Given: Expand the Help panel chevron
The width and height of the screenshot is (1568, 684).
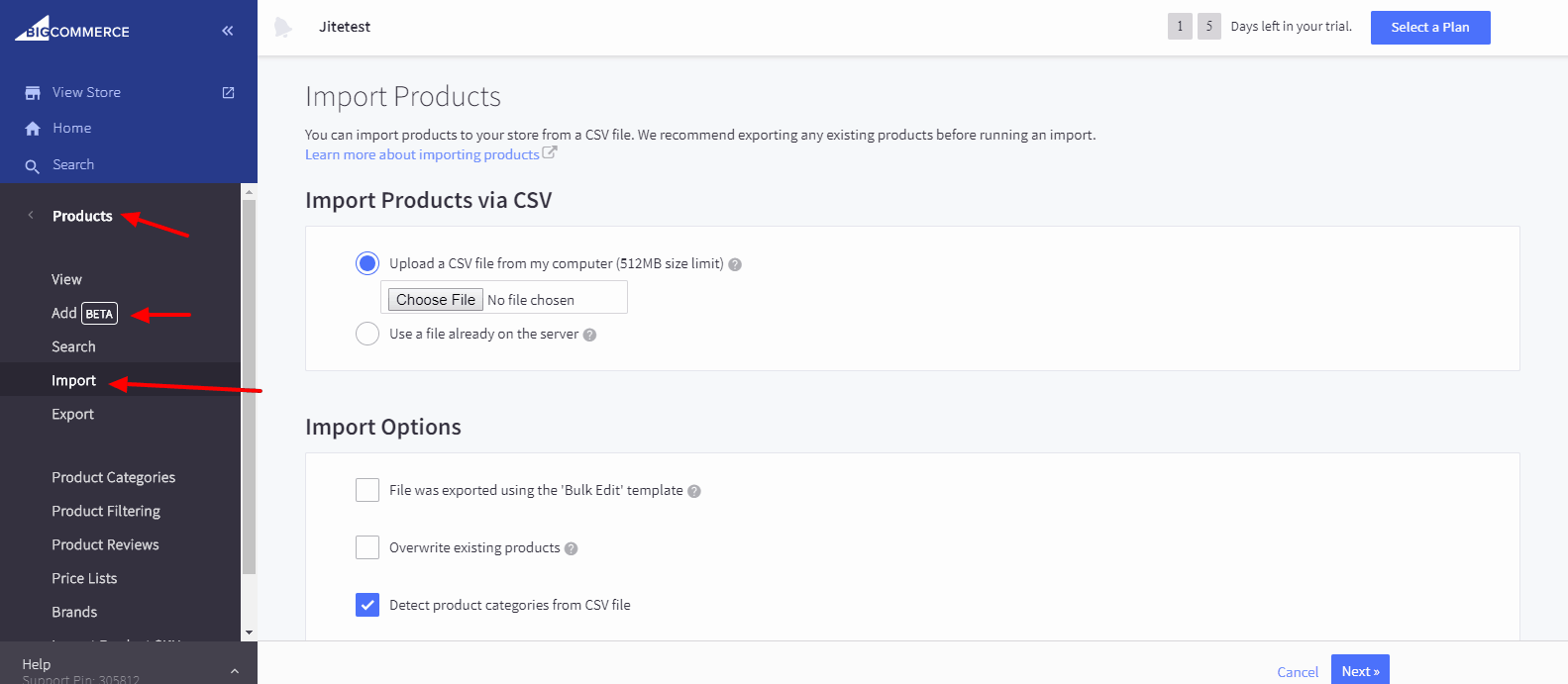Looking at the screenshot, I should [235, 670].
